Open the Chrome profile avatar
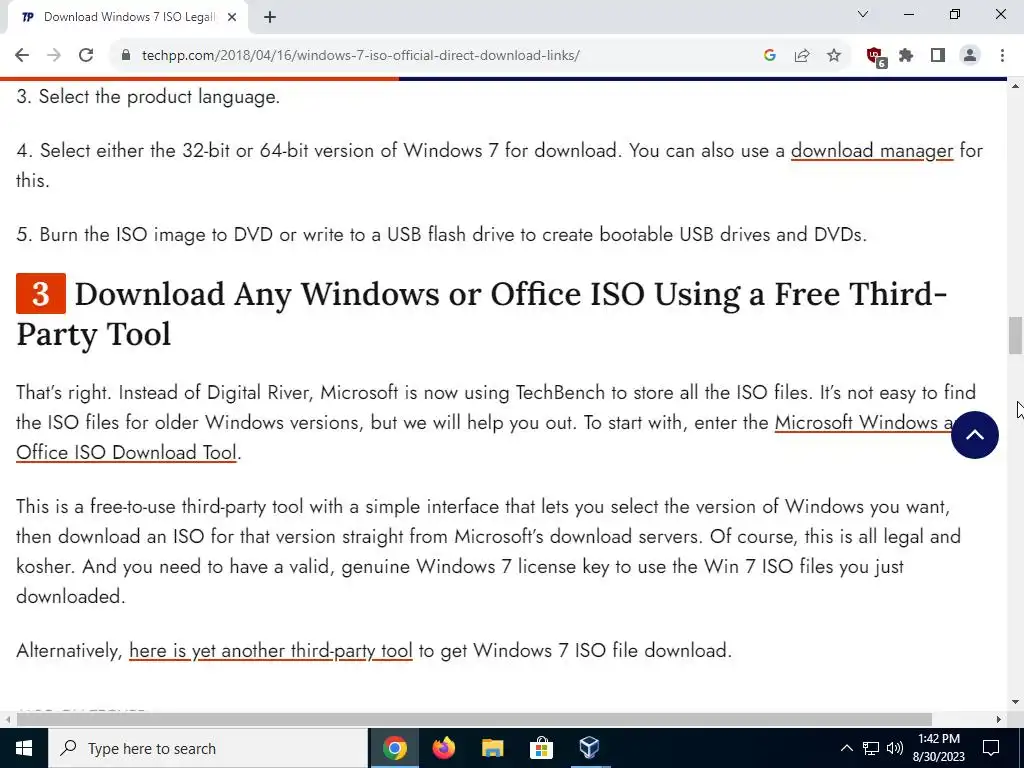 pyautogui.click(x=970, y=56)
